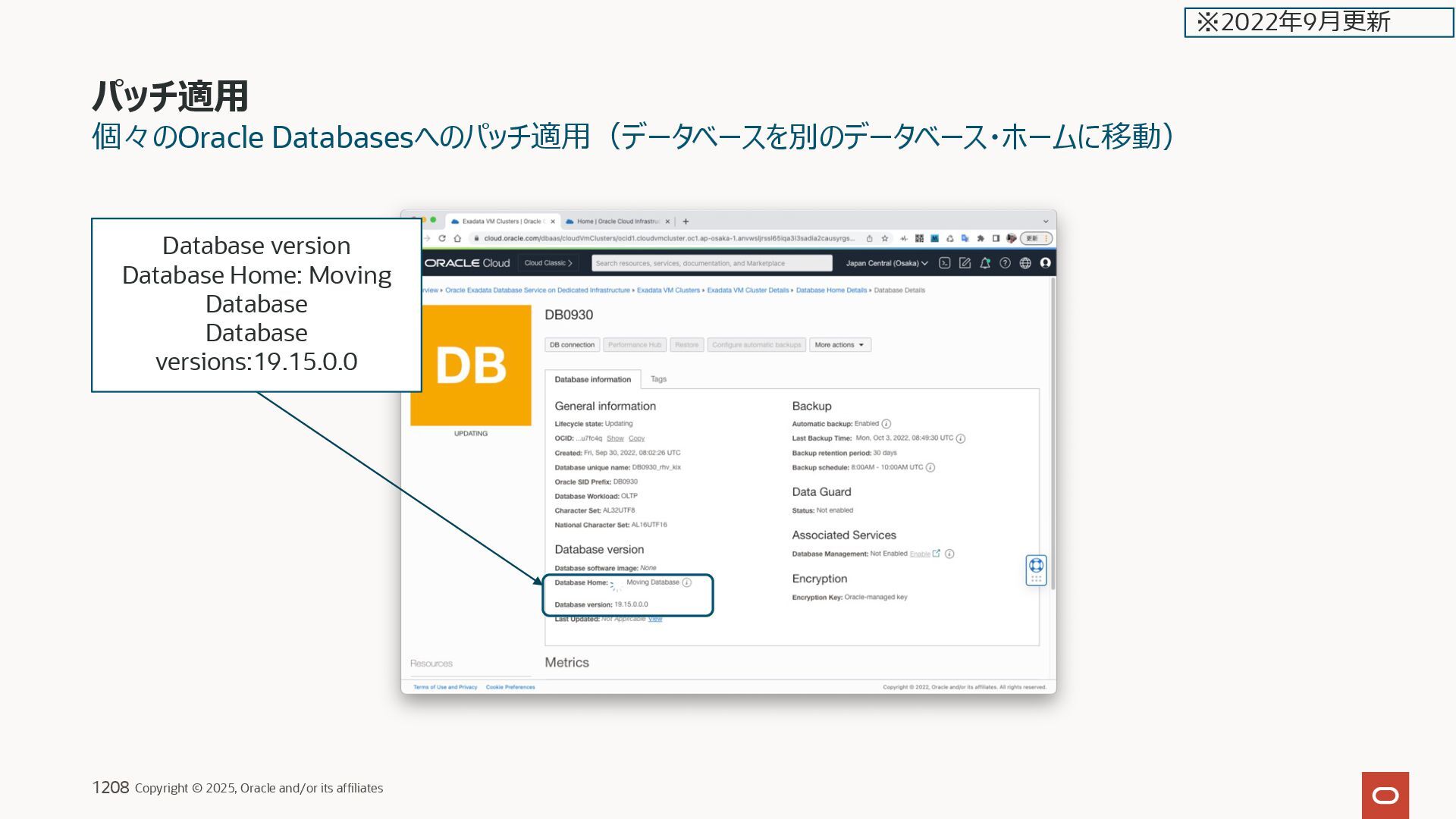
Task: Bookmark page with the star icon
Action: point(884,238)
